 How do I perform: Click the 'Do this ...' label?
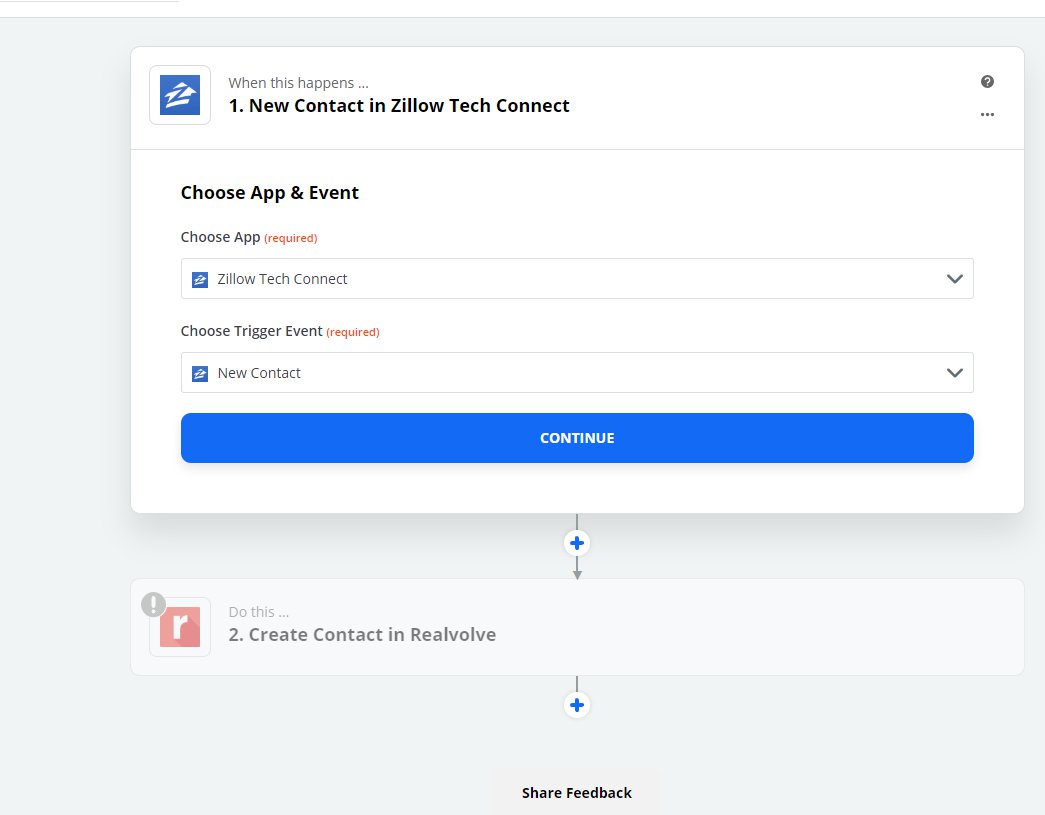[259, 612]
